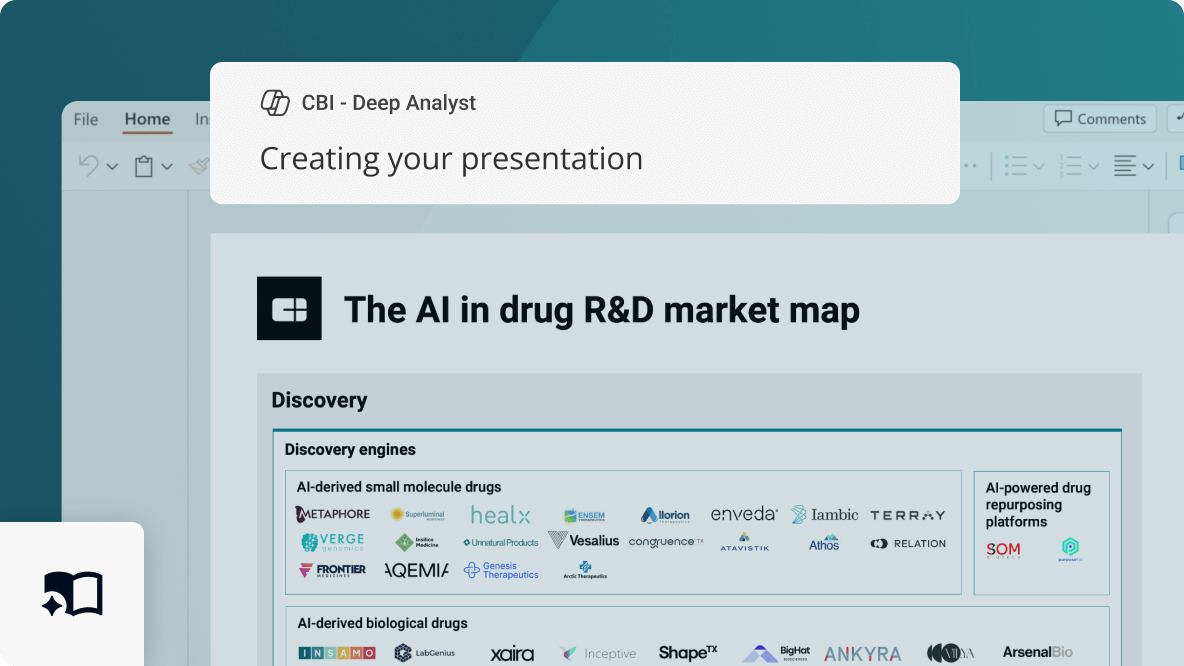The height and width of the screenshot is (666, 1184).
Task: Expand the numbered list dropdown arrow
Action: [1093, 167]
